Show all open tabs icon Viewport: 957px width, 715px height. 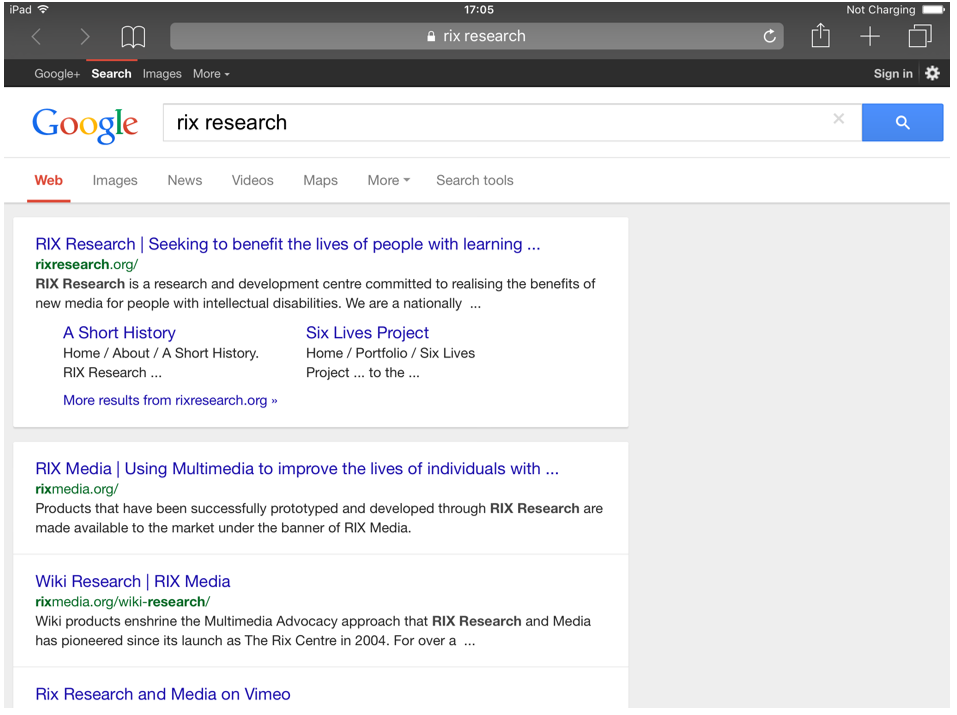coord(920,36)
